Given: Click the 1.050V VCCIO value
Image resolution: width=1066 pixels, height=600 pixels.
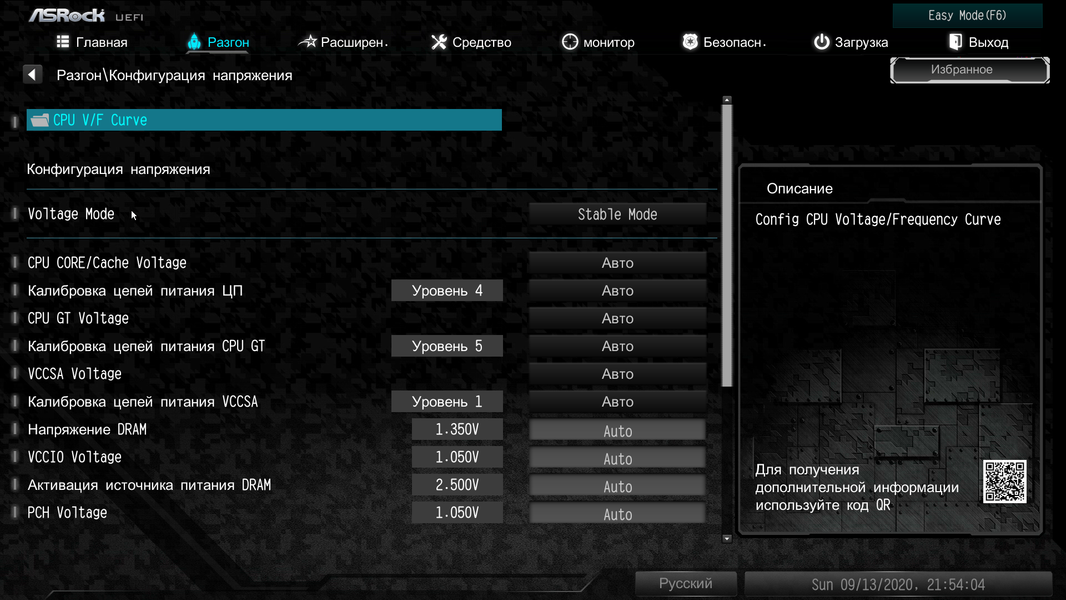Looking at the screenshot, I should 457,457.
